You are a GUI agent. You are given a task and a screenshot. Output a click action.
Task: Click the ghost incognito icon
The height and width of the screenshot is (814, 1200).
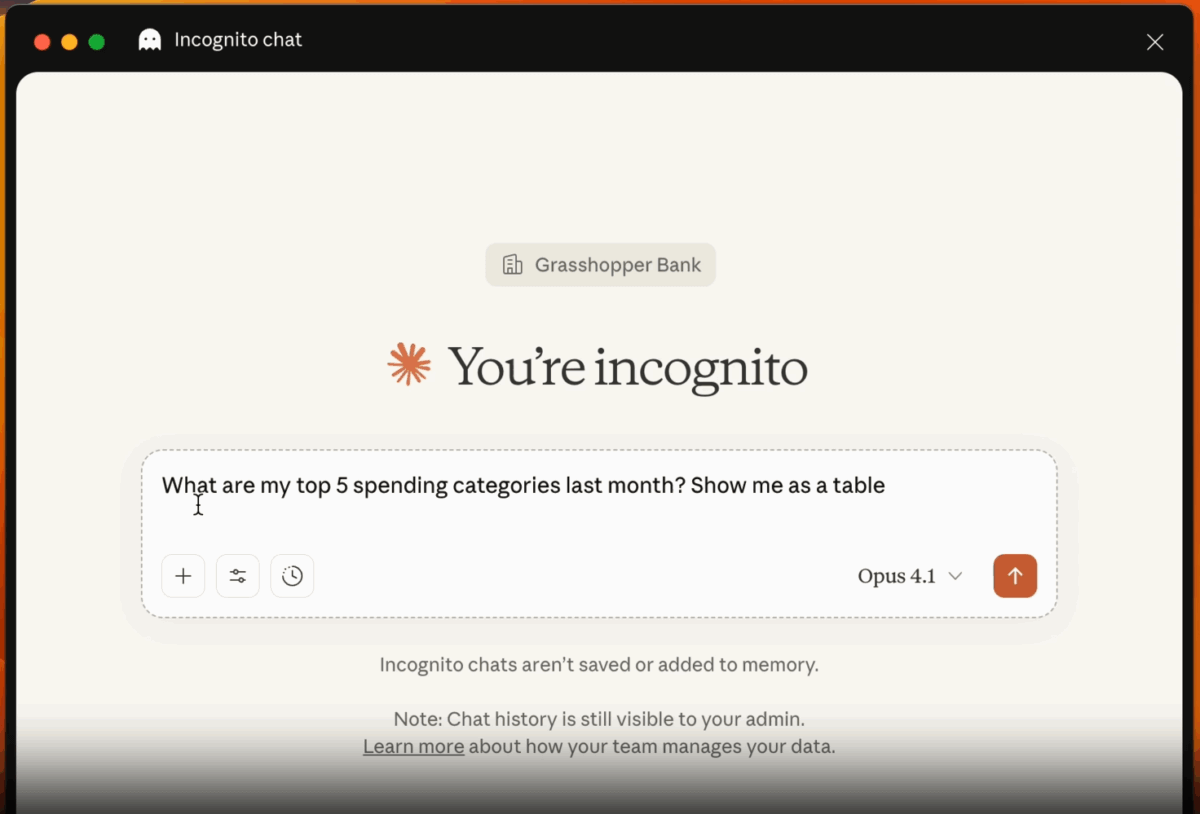coord(149,40)
